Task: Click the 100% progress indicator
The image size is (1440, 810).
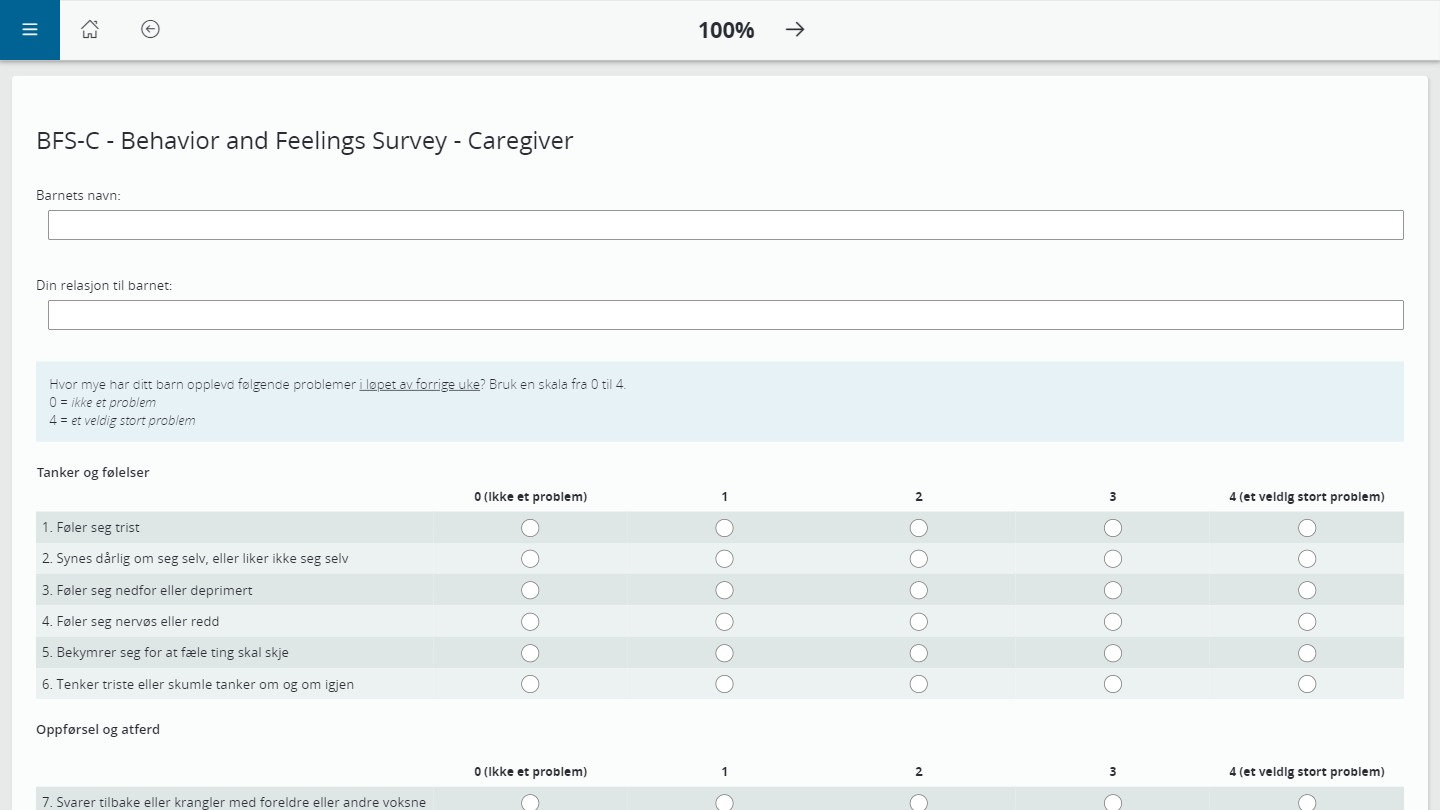Action: click(725, 30)
